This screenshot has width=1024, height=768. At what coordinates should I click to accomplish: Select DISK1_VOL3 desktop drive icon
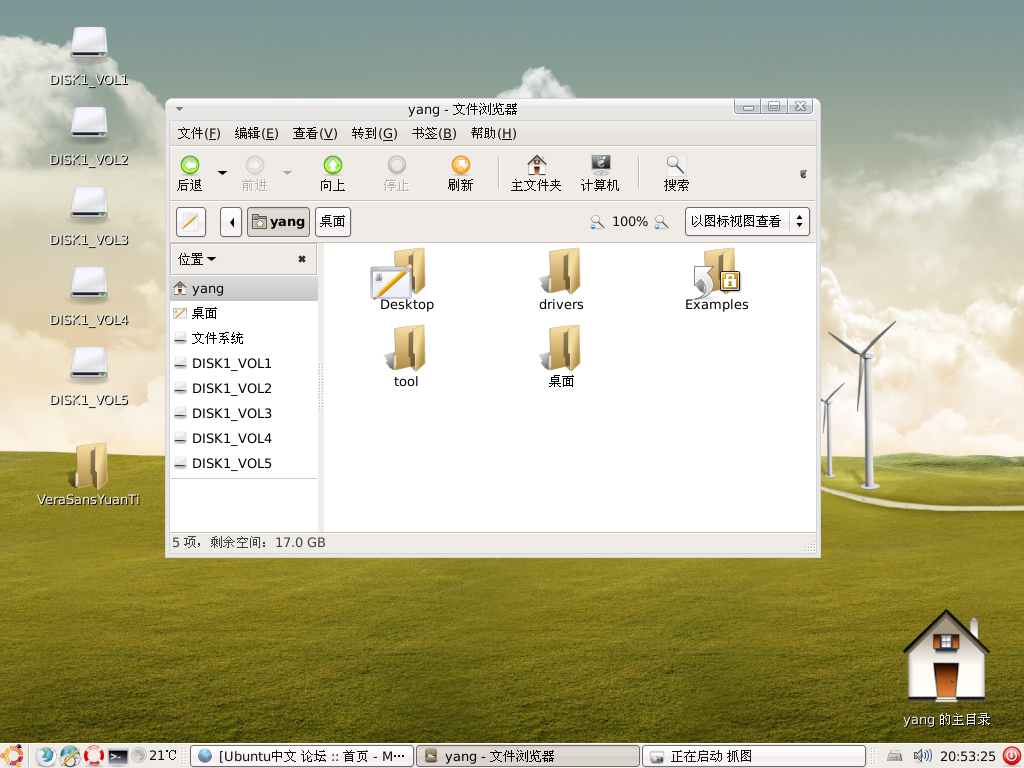(89, 217)
